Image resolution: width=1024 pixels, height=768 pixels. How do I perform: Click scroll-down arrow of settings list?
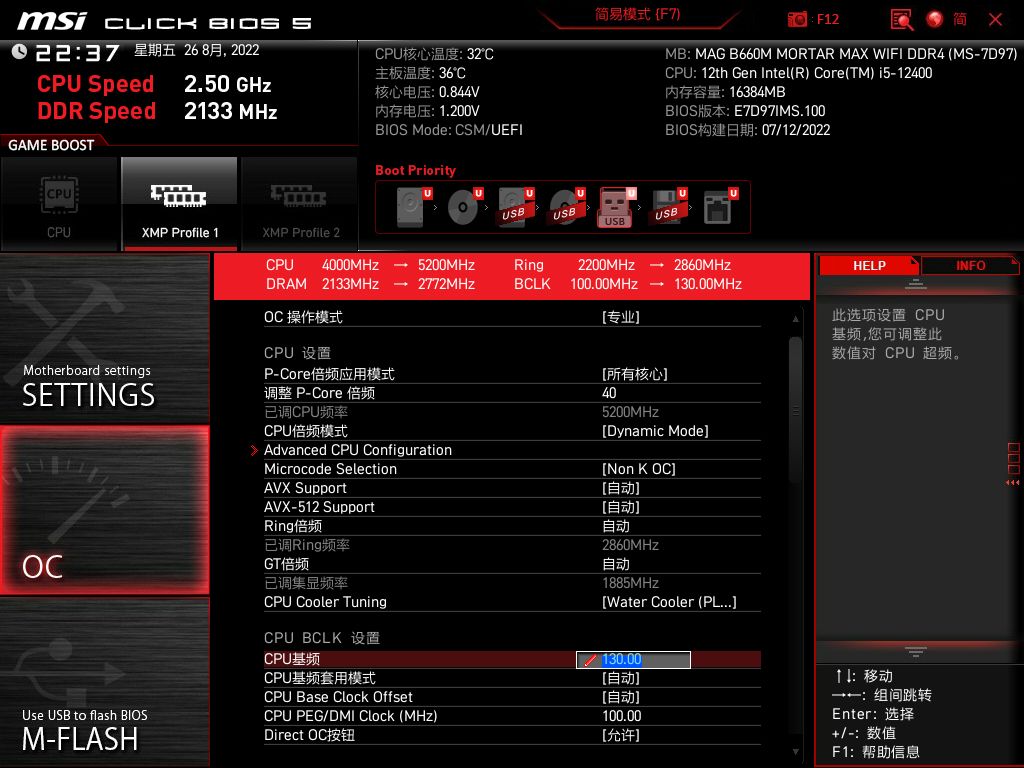click(795, 752)
